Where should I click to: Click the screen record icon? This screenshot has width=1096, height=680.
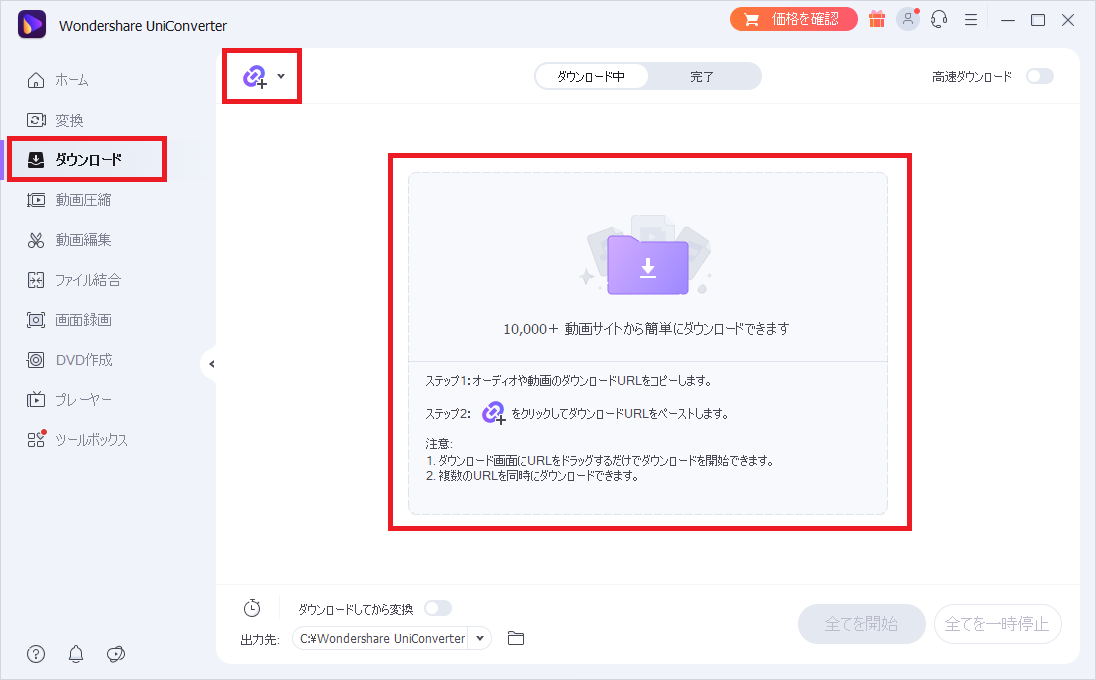tap(36, 320)
